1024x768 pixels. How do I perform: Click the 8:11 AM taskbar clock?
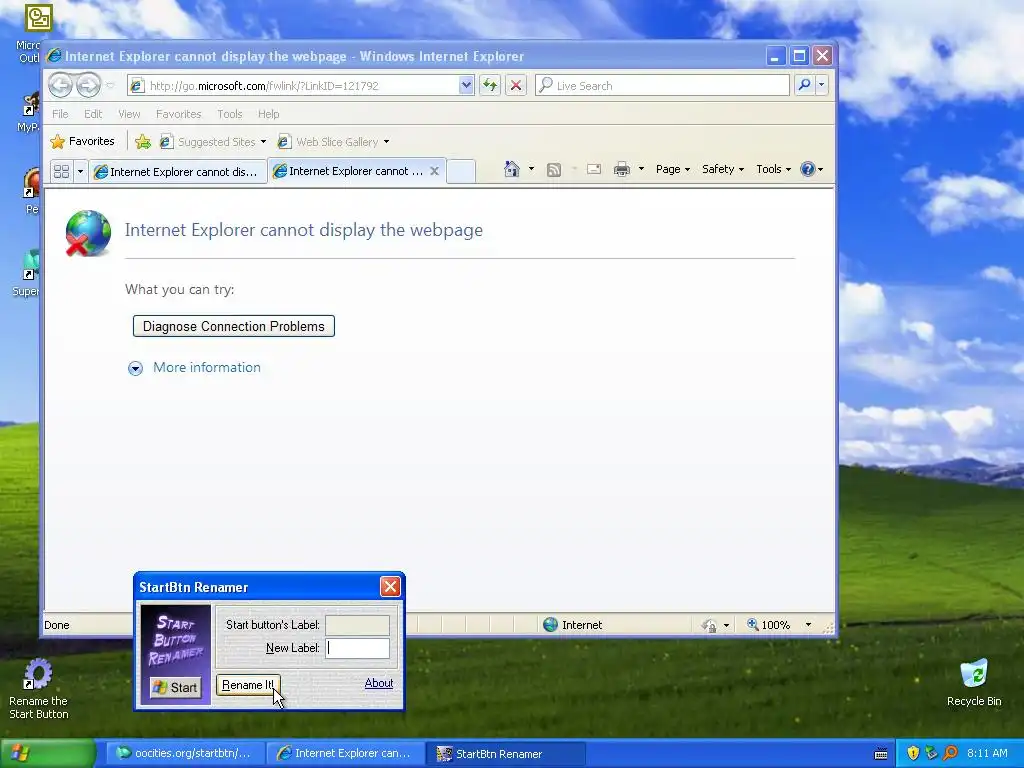[987, 753]
